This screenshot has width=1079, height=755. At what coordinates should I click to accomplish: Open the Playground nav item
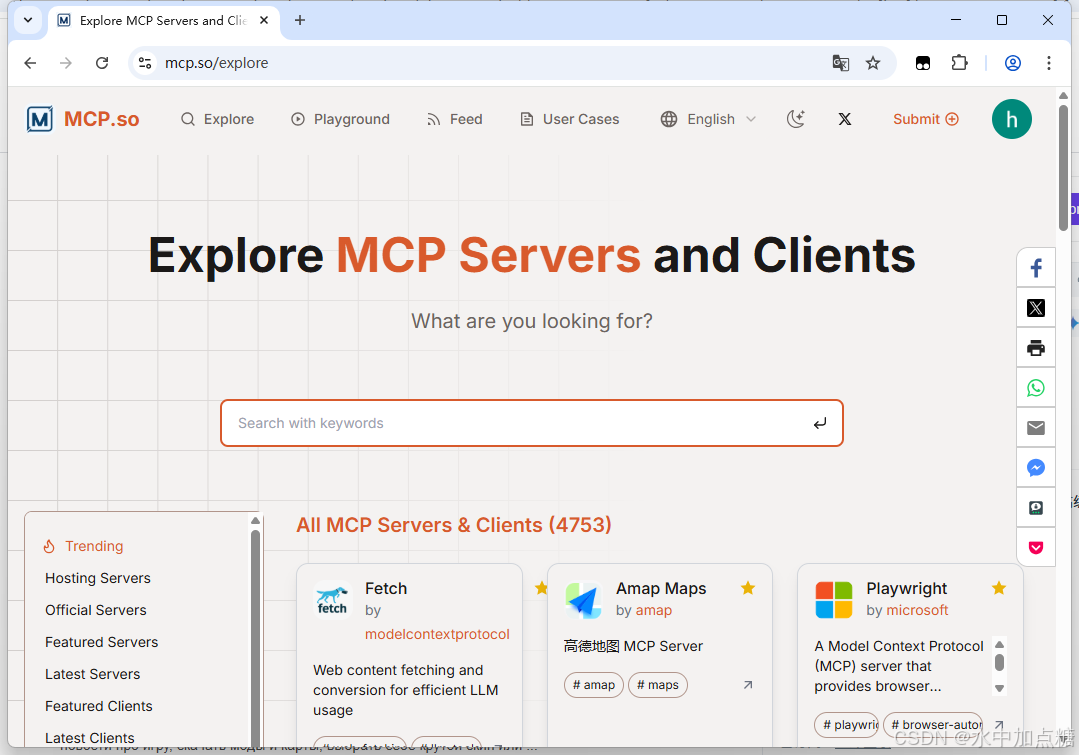tap(340, 119)
